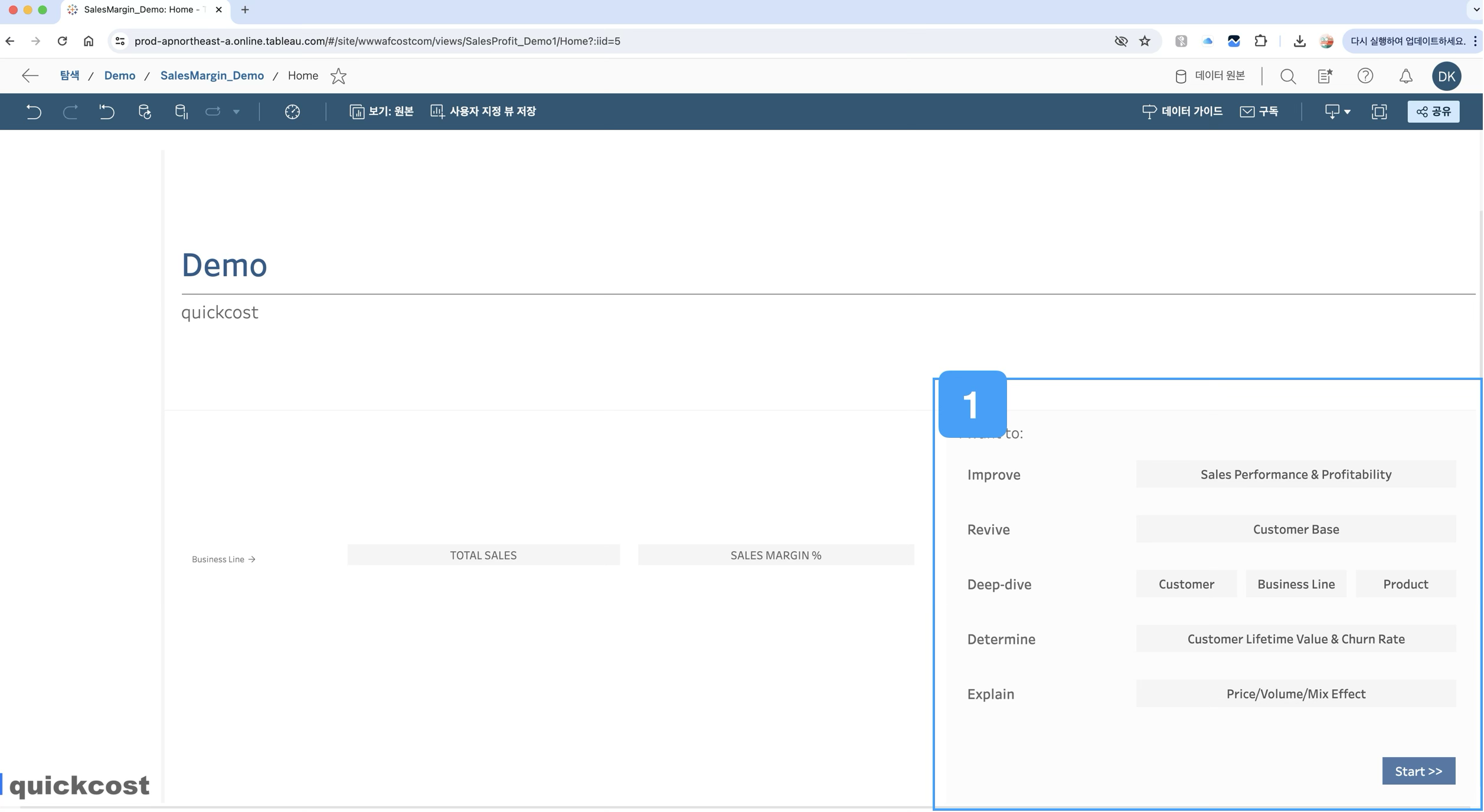Image resolution: width=1484 pixels, height=812 pixels.
Task: Select Sales Performance & Profitability option
Action: click(1295, 474)
